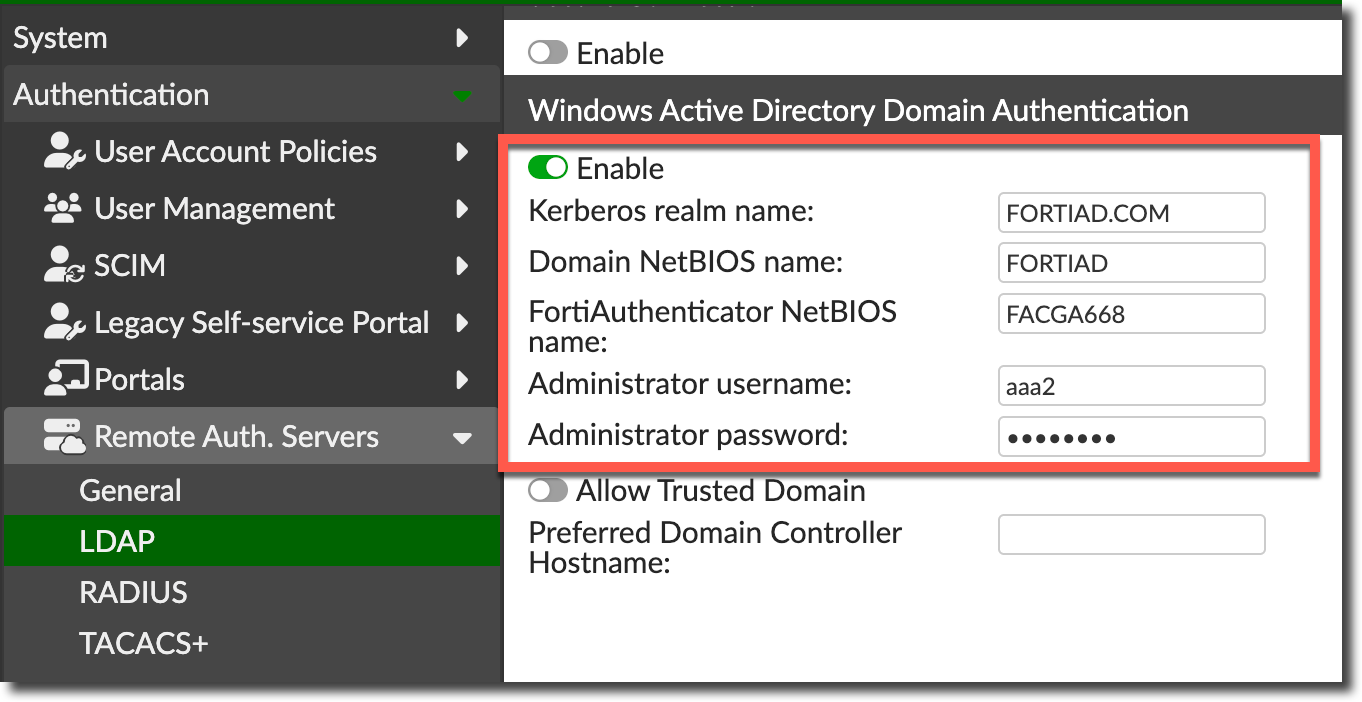This screenshot has height=702, width=1362.
Task: Click the Portals icon
Action: coord(66,380)
